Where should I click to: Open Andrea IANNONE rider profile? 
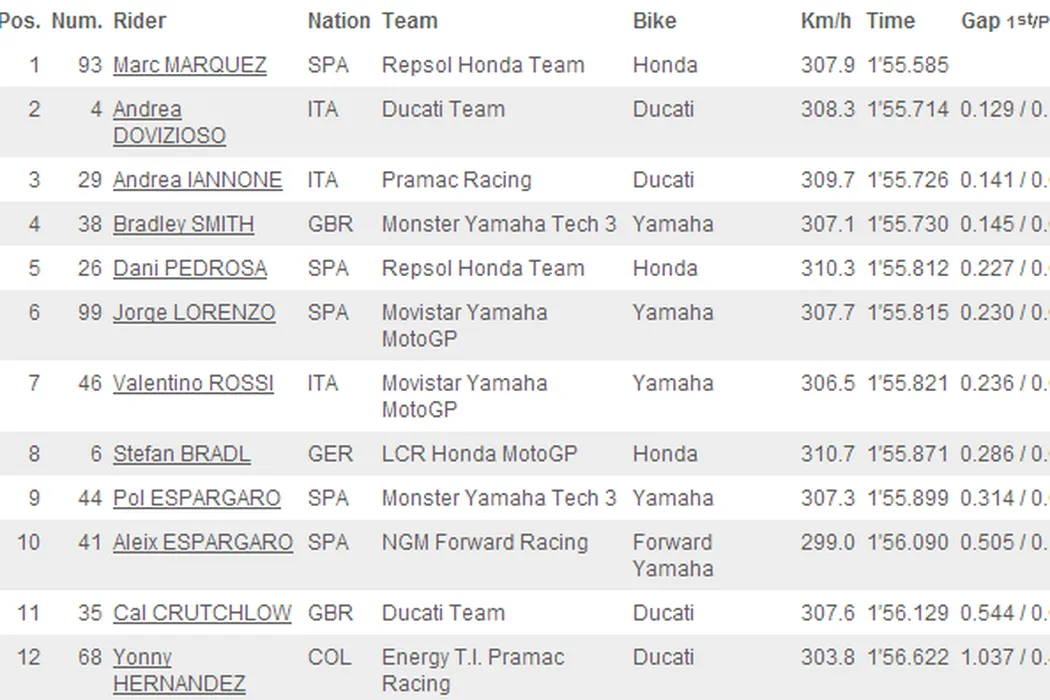tap(197, 181)
